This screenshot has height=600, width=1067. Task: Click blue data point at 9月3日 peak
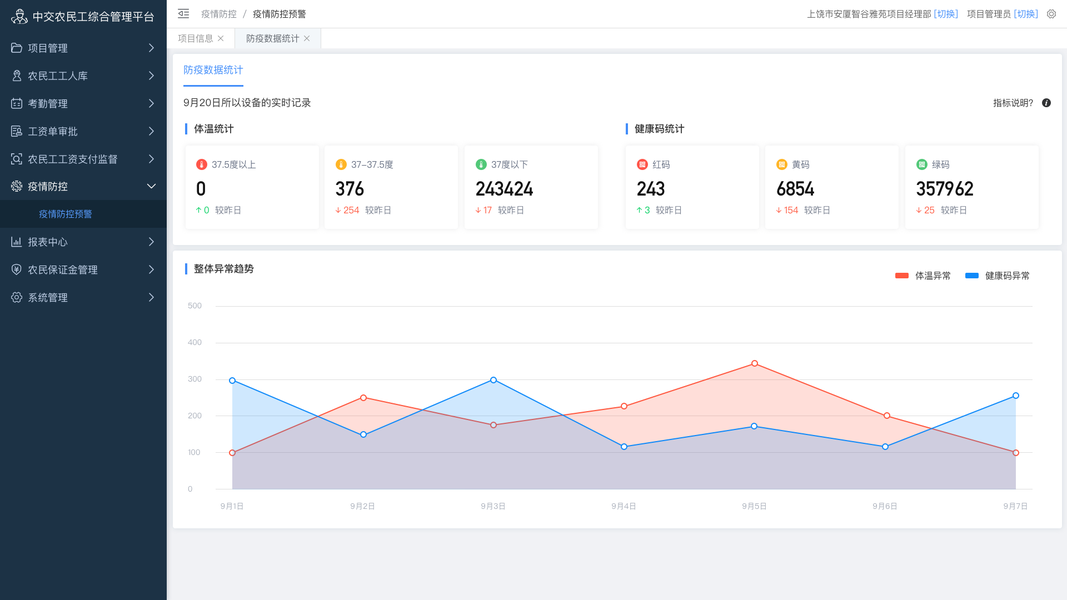tap(493, 380)
